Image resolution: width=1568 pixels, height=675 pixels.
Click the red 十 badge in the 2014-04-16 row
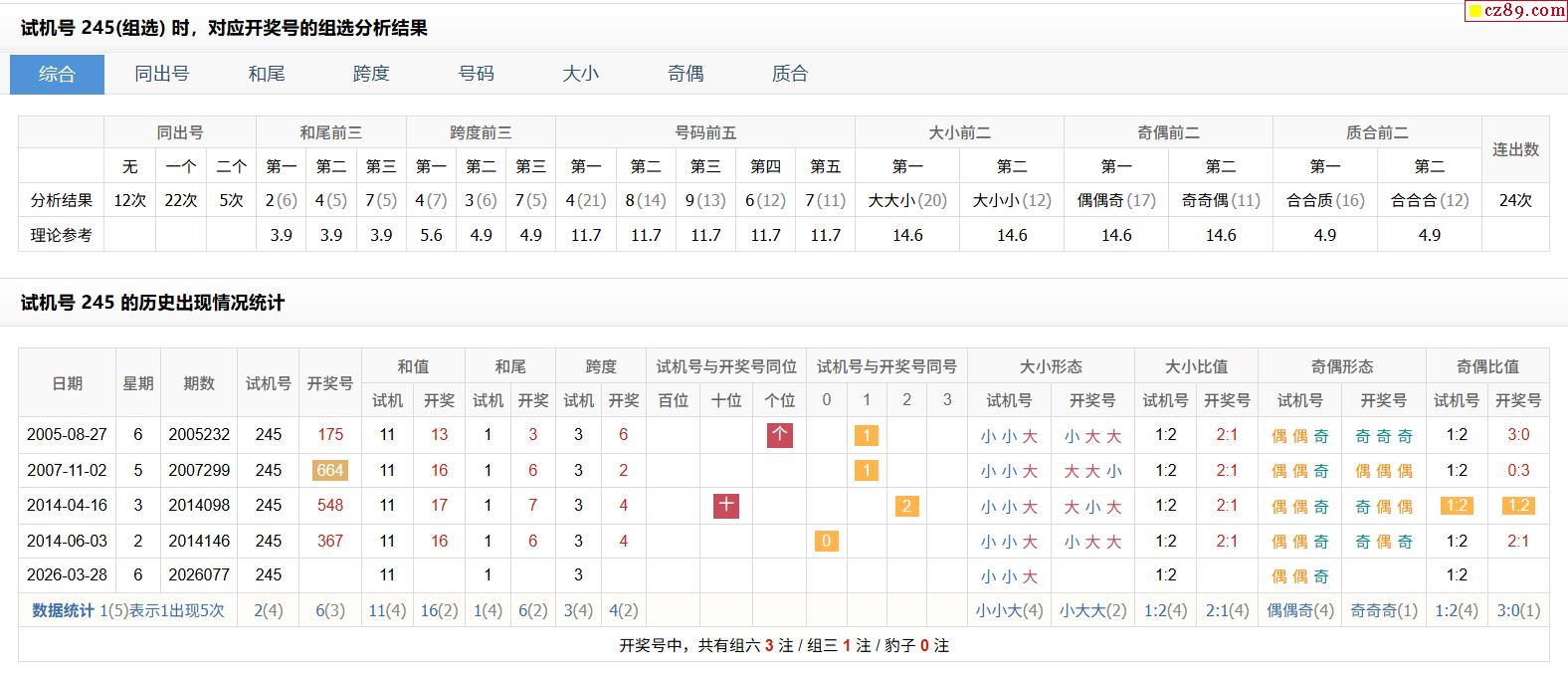pos(726,506)
